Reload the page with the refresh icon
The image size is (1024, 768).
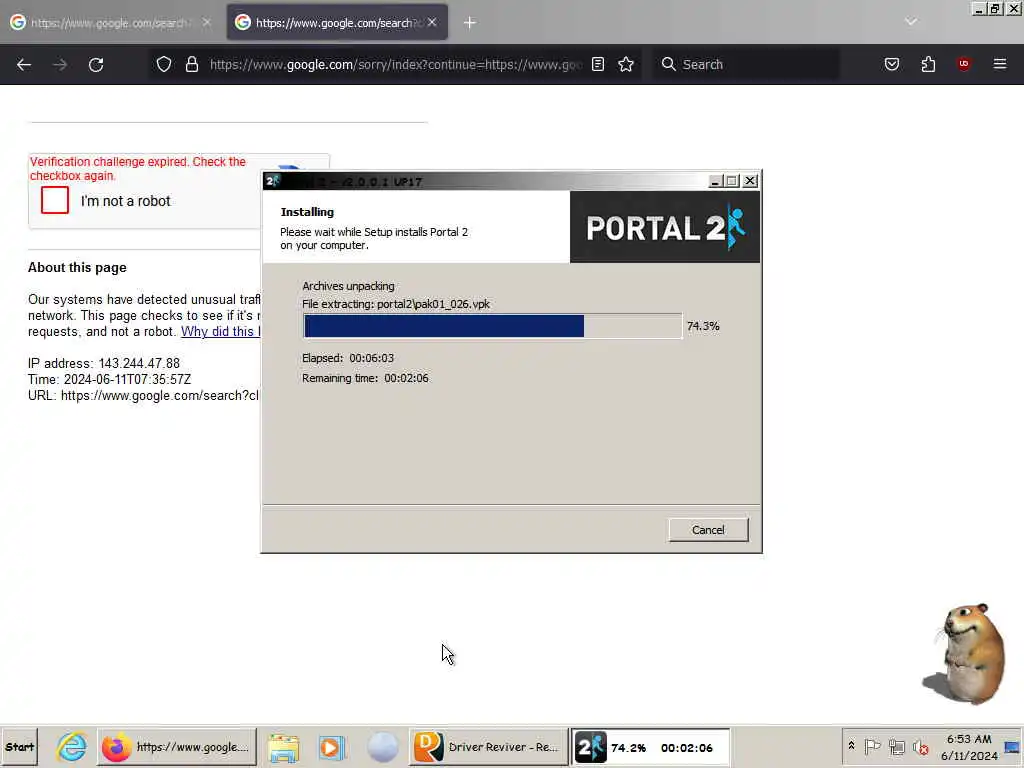click(96, 65)
